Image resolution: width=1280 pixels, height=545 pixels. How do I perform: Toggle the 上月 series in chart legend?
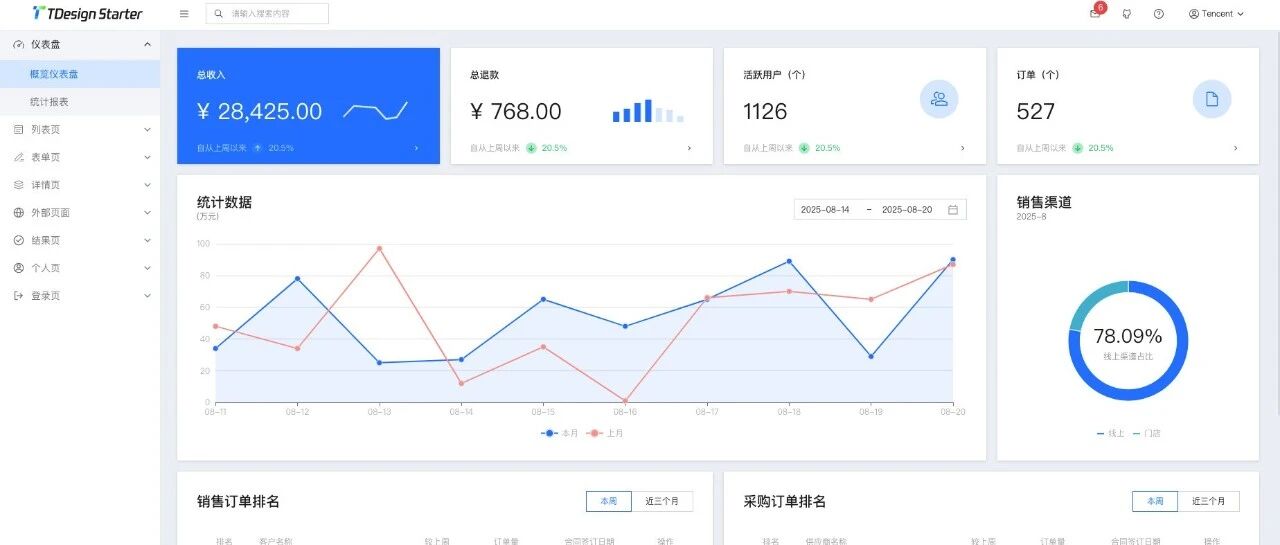tap(606, 433)
